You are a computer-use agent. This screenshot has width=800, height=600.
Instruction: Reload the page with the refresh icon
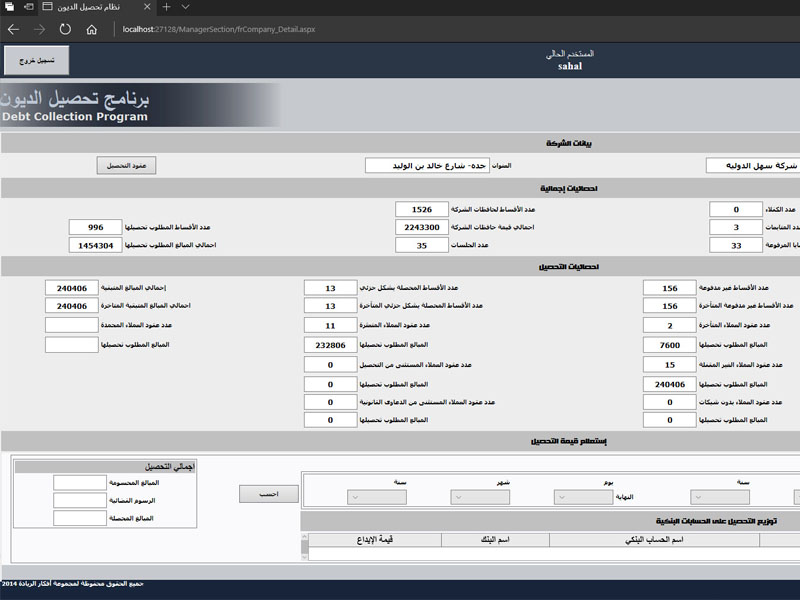[65, 29]
